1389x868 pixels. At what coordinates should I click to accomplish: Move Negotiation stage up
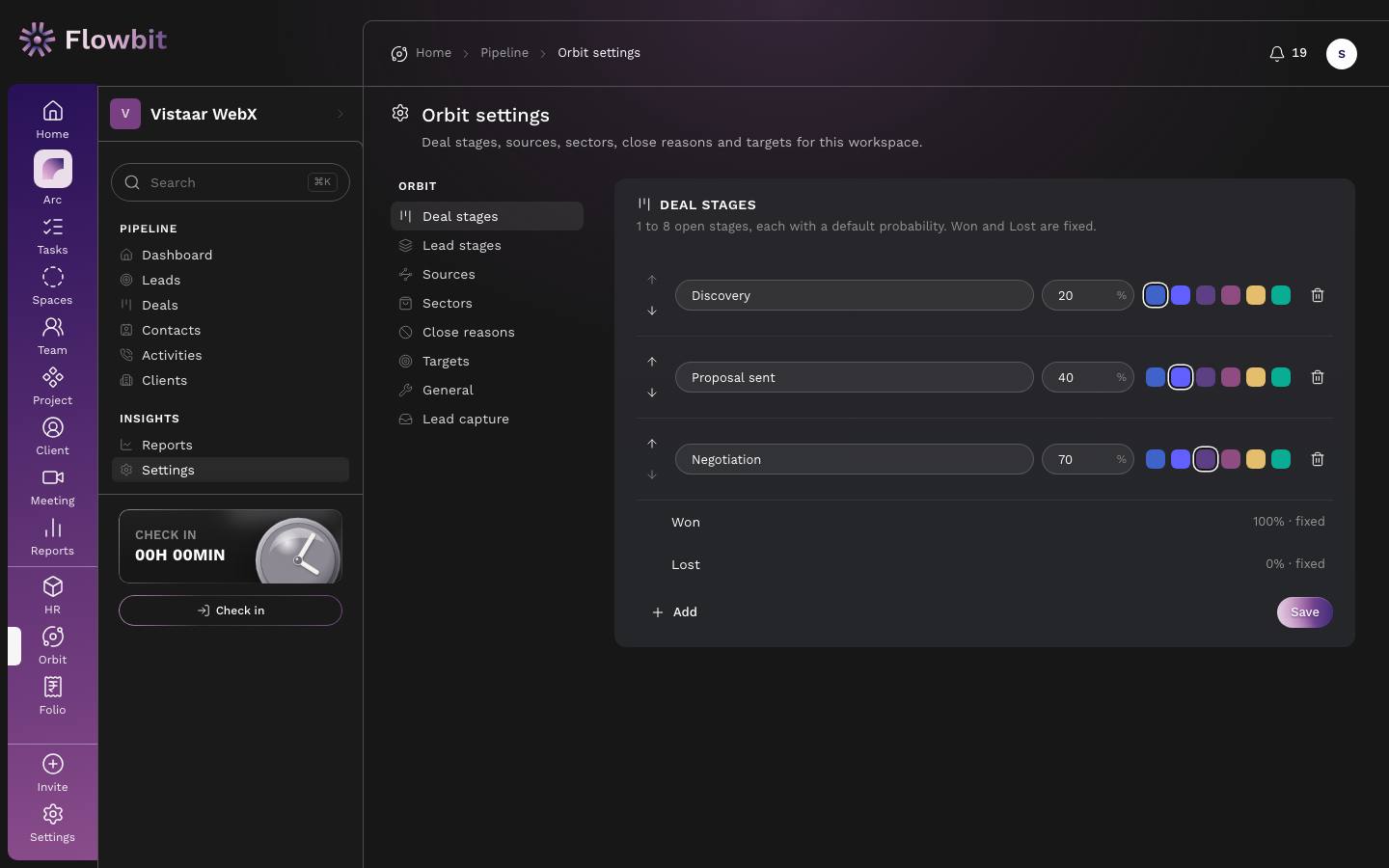click(652, 444)
